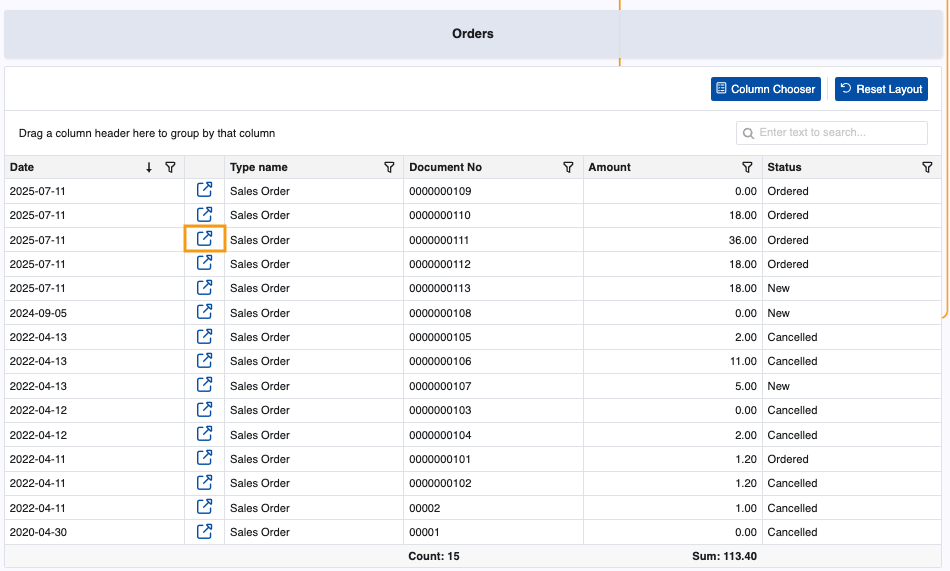Select date 2024-09-05 cell
Viewport: 950px width, 571px height.
coord(95,313)
